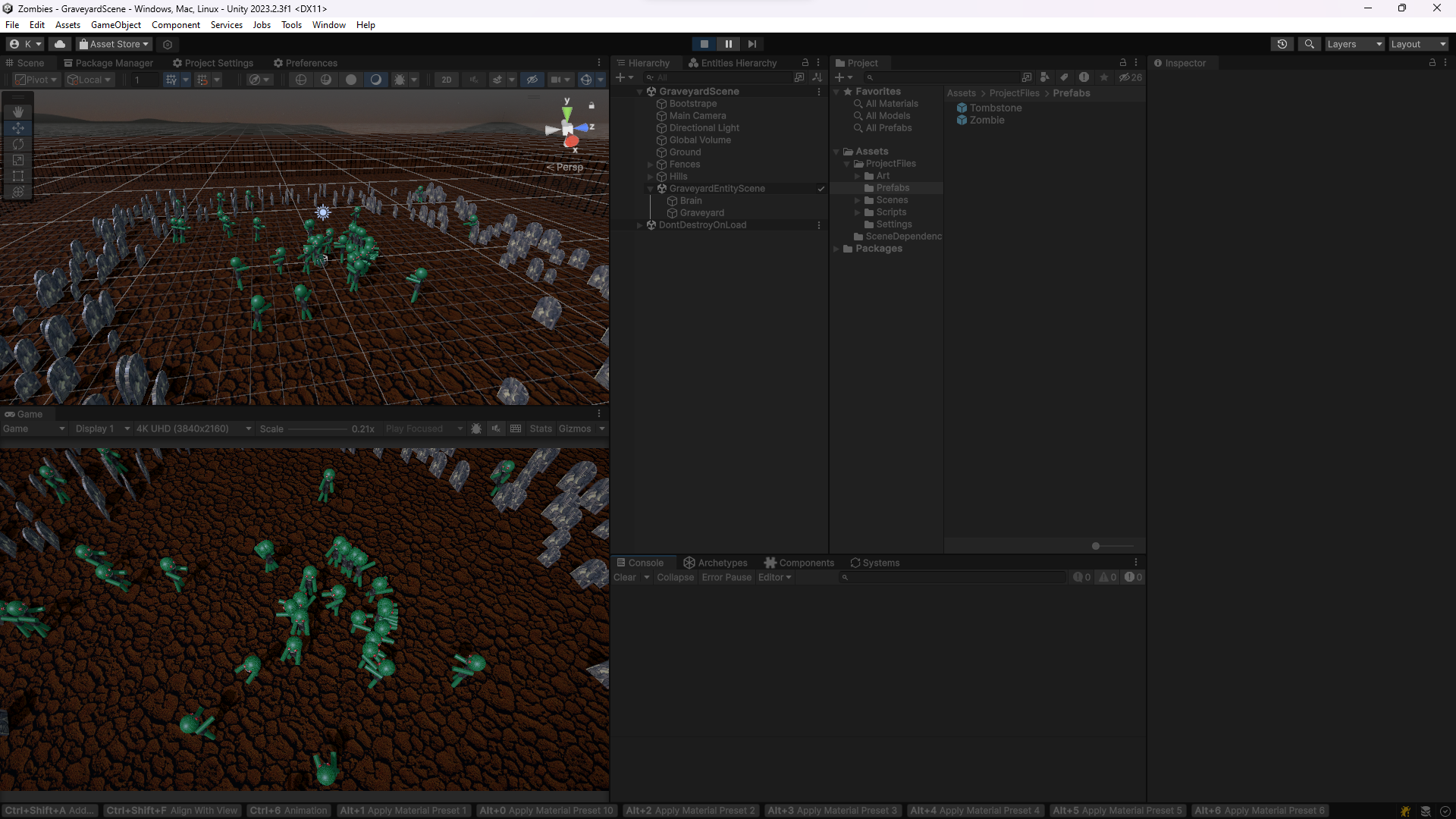Image resolution: width=1456 pixels, height=819 pixels.
Task: Open the 4K UHD resolution dropdown
Action: tap(193, 428)
